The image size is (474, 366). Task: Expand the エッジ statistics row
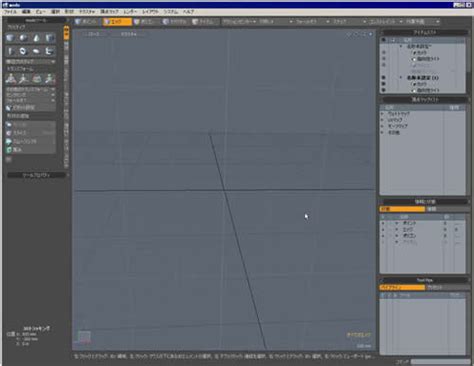pyautogui.click(x=397, y=230)
